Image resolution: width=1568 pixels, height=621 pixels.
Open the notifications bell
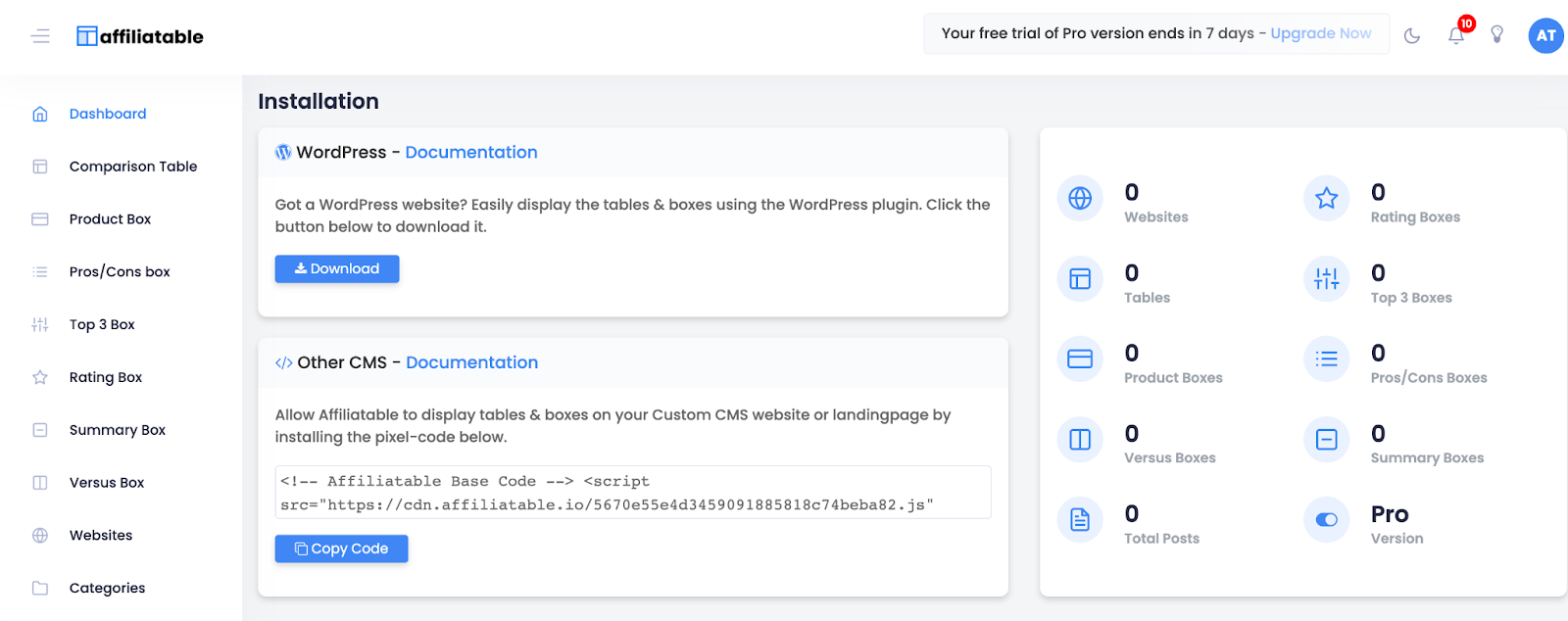click(1456, 36)
